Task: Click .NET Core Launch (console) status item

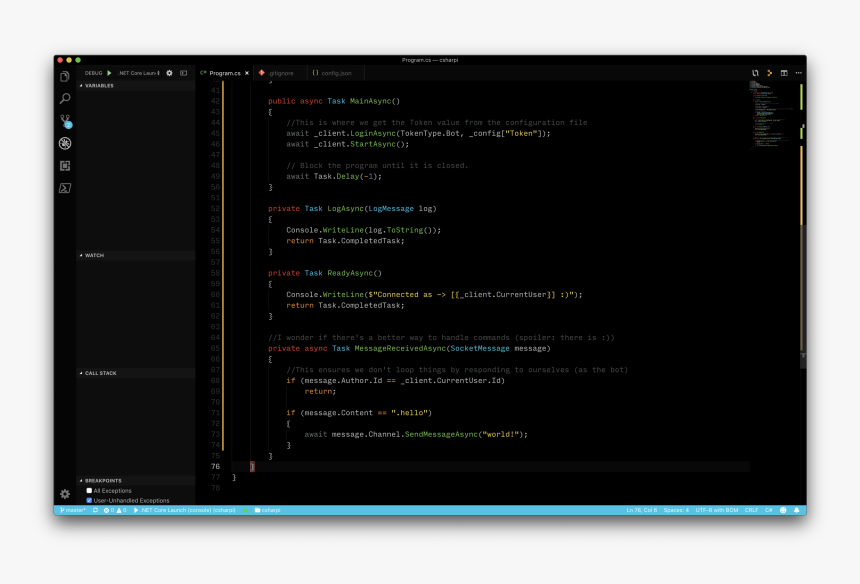Action: (x=184, y=511)
